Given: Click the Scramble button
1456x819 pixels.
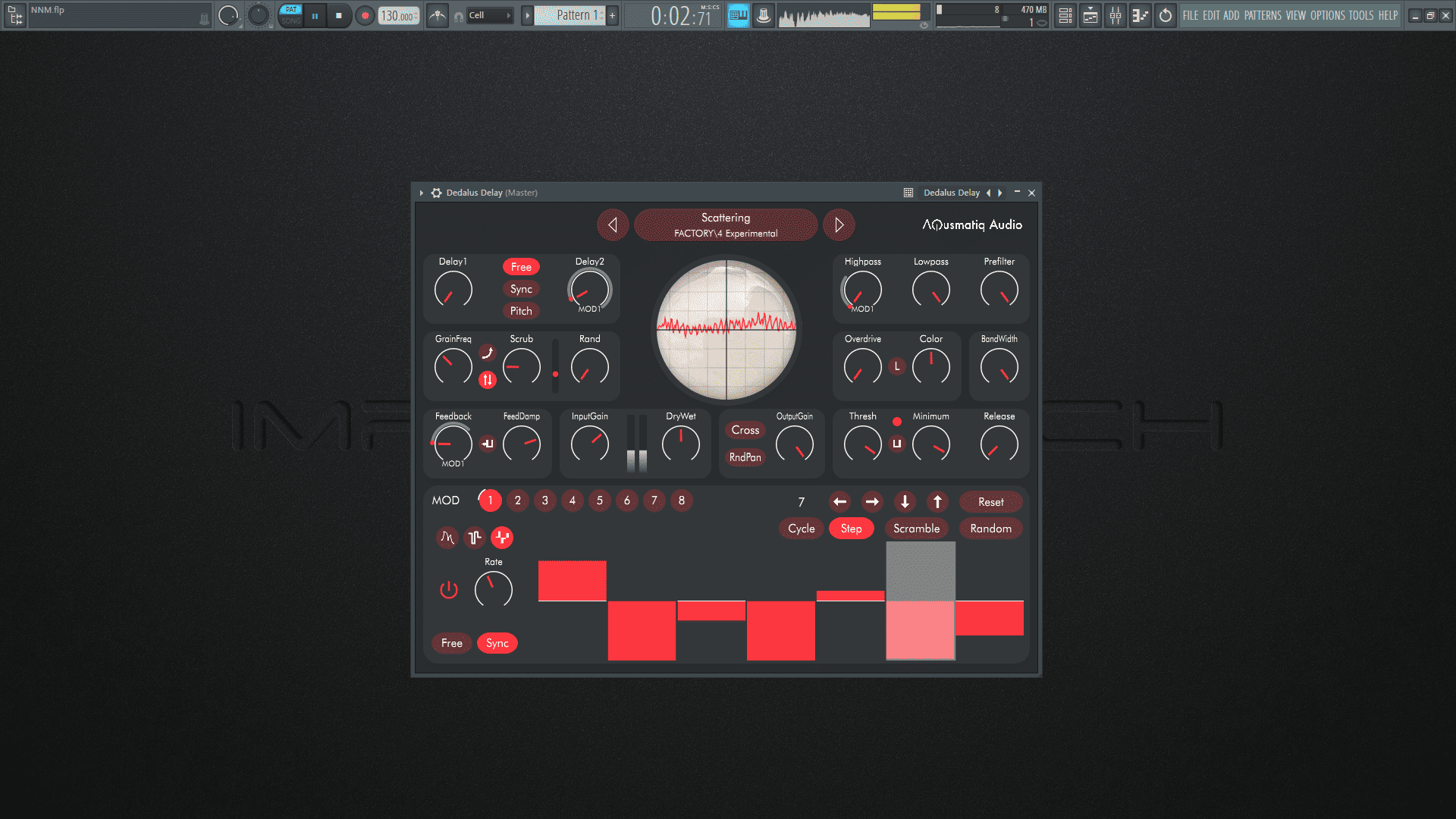Looking at the screenshot, I should click(916, 529).
